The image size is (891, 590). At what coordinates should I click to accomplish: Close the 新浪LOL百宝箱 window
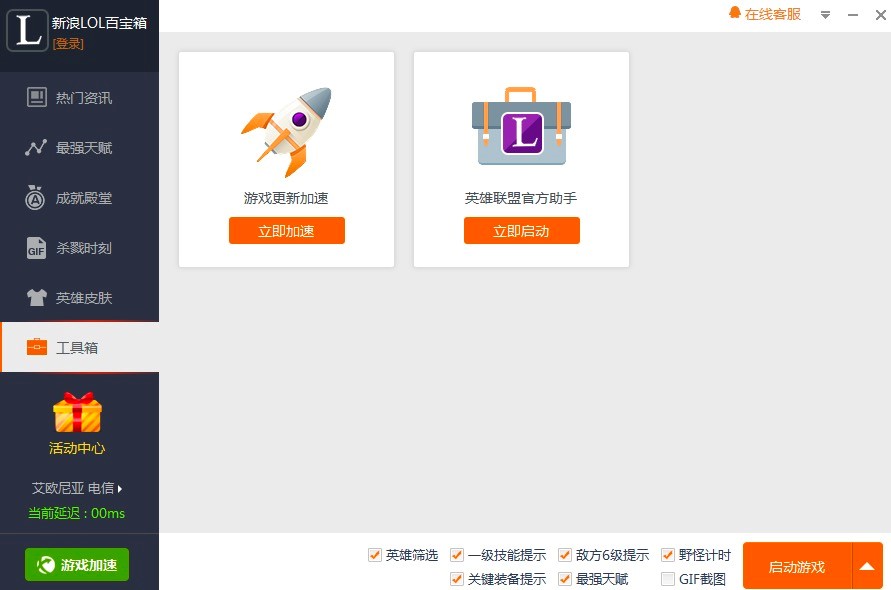880,15
